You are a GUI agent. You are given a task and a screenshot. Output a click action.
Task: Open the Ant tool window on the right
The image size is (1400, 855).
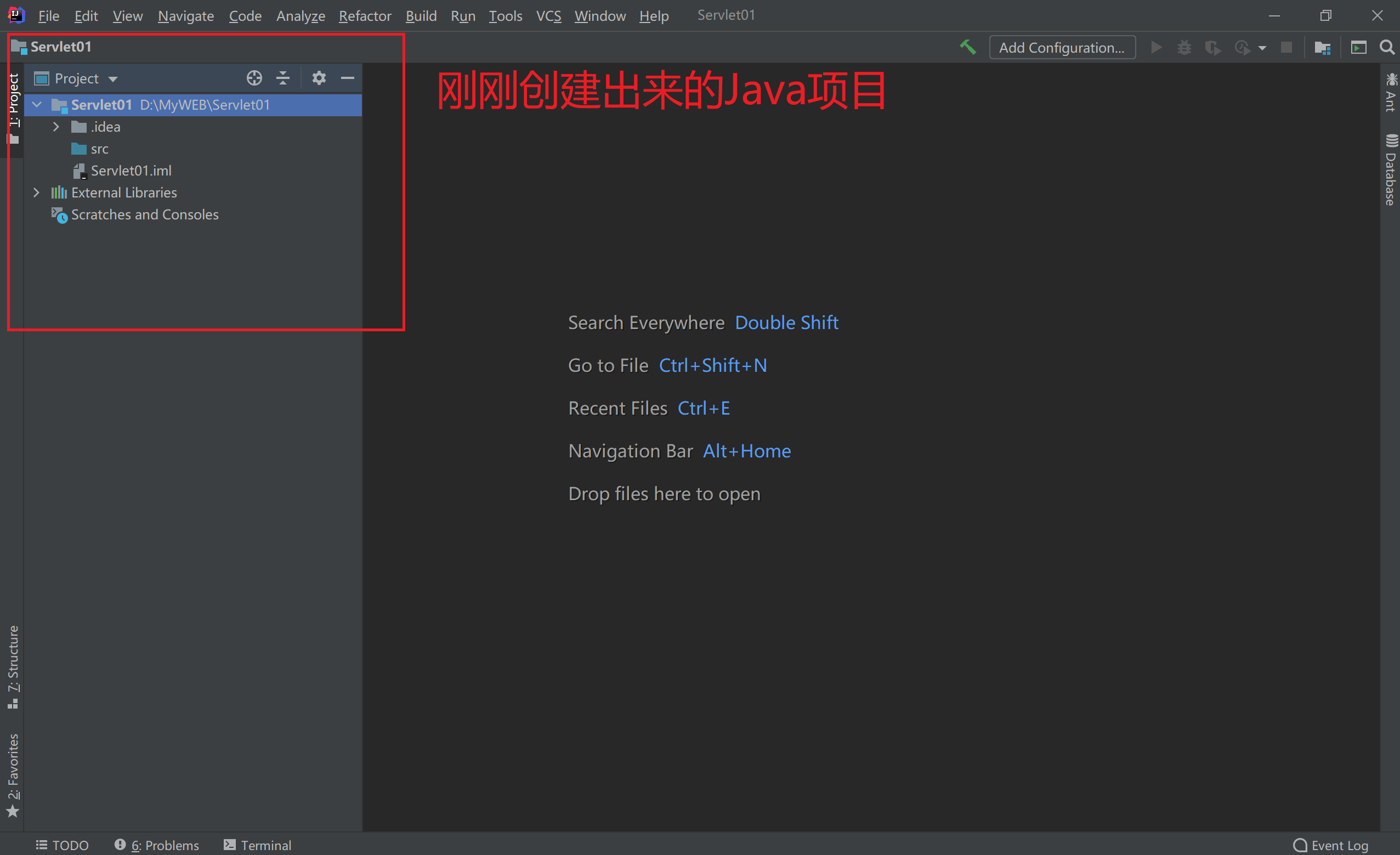[1391, 94]
